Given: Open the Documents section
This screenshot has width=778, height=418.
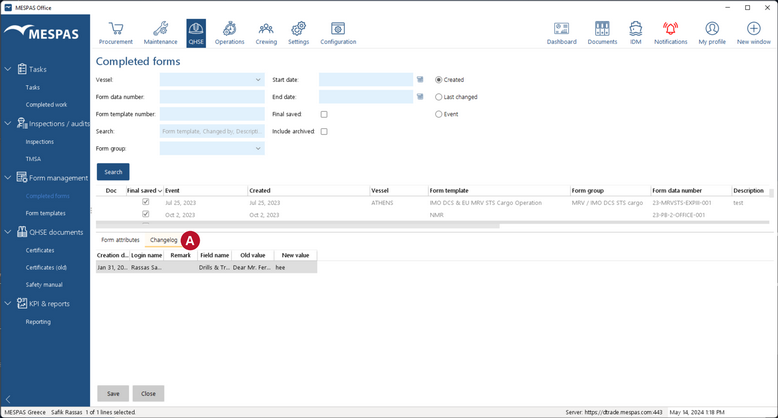Looking at the screenshot, I should pos(602,33).
